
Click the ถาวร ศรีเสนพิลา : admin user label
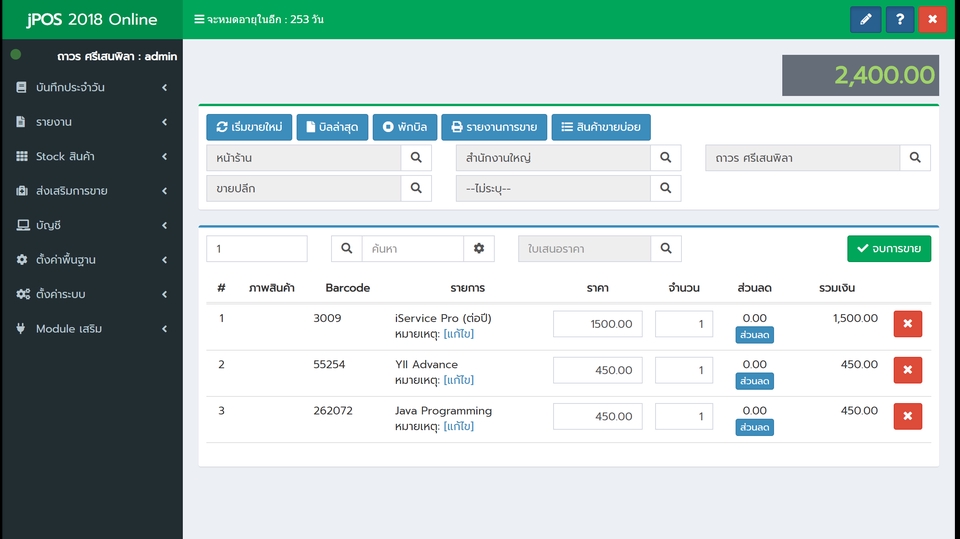[117, 56]
